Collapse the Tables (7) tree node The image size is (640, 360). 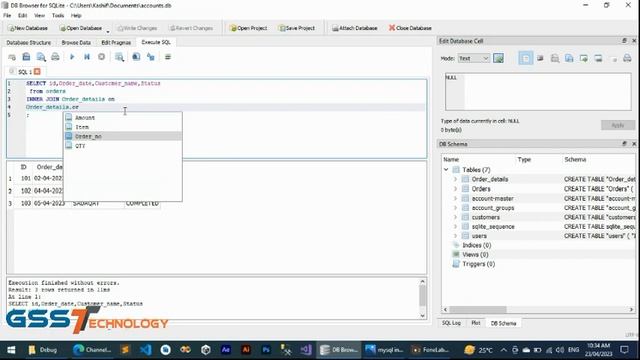pos(446,170)
